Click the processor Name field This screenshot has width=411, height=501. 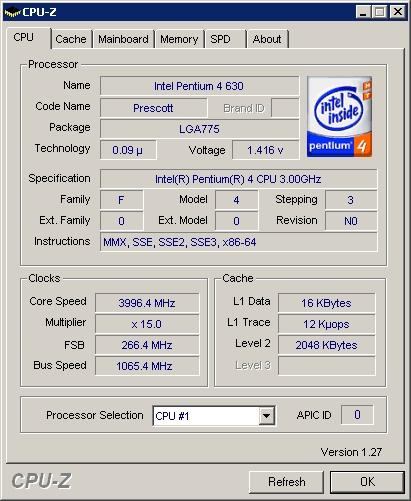pos(199,86)
